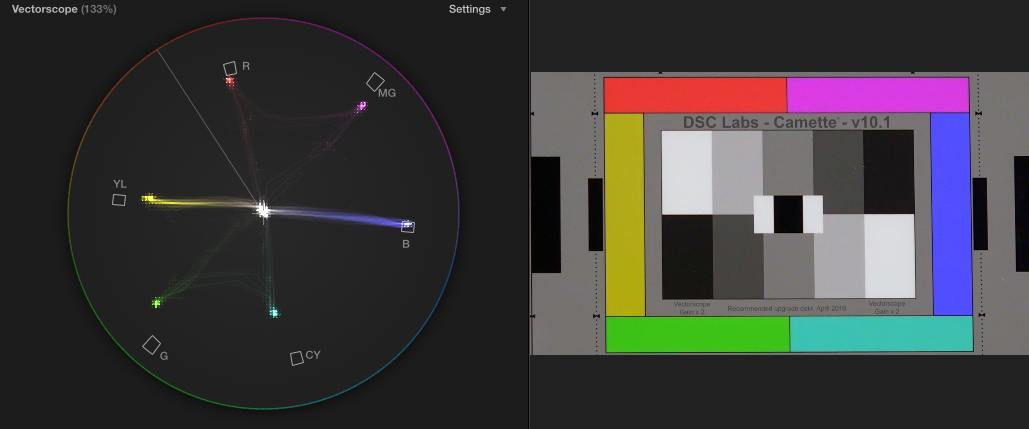Click the B blue target box
Viewport: 1029px width, 429px height.
(x=408, y=226)
